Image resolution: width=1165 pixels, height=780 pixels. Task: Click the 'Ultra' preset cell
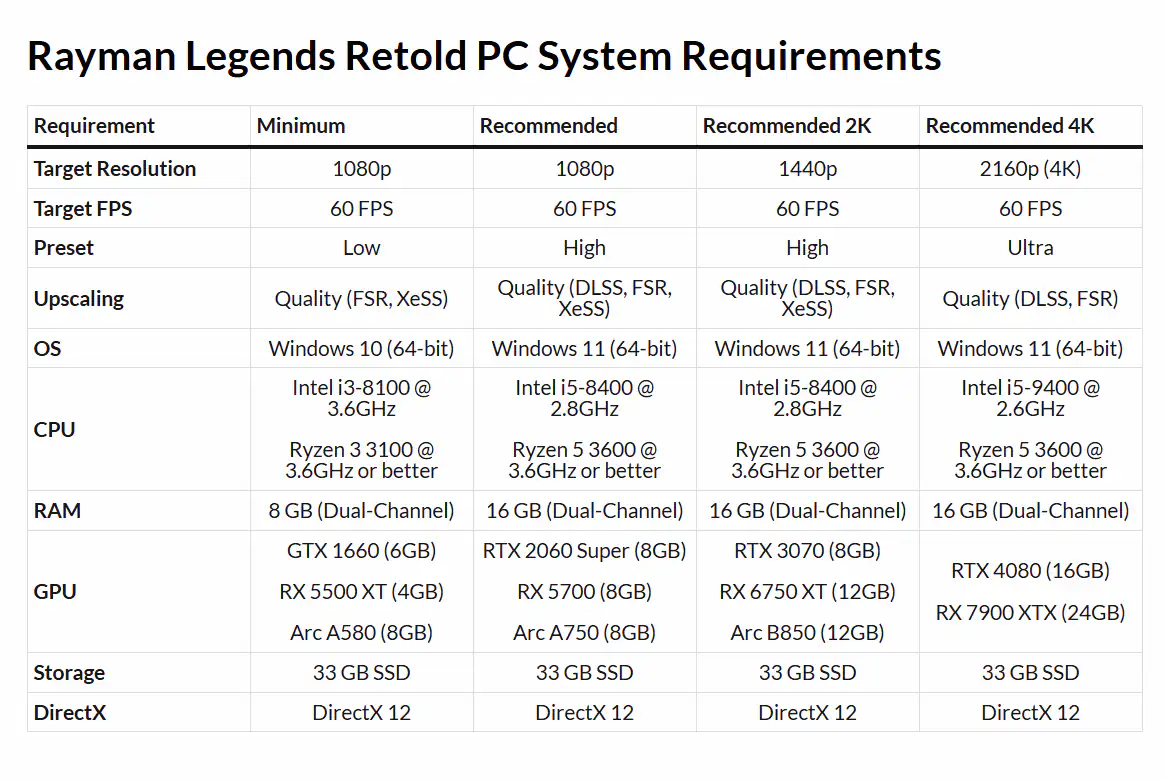[x=1031, y=248]
